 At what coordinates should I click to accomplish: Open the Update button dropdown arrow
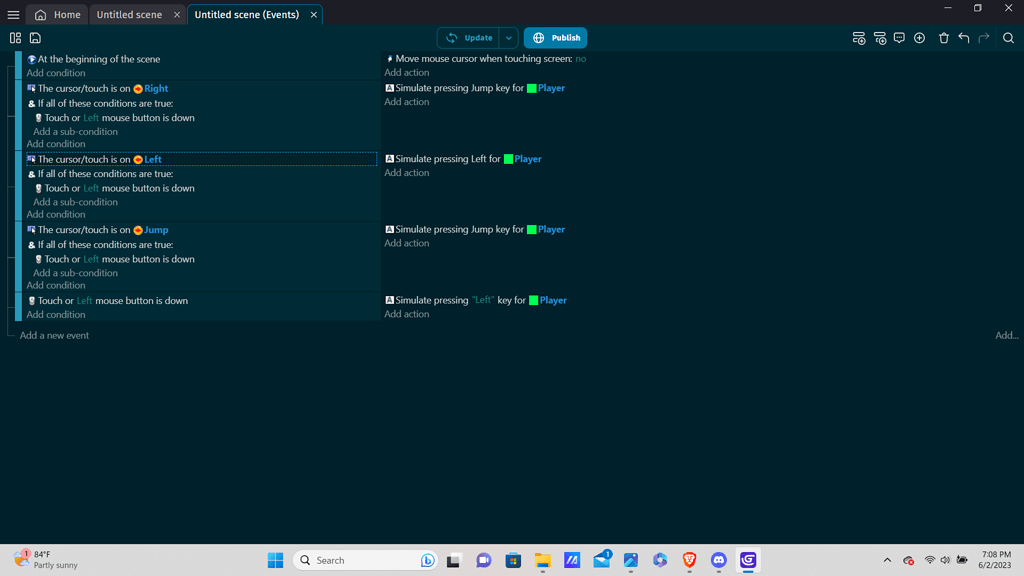tap(508, 37)
